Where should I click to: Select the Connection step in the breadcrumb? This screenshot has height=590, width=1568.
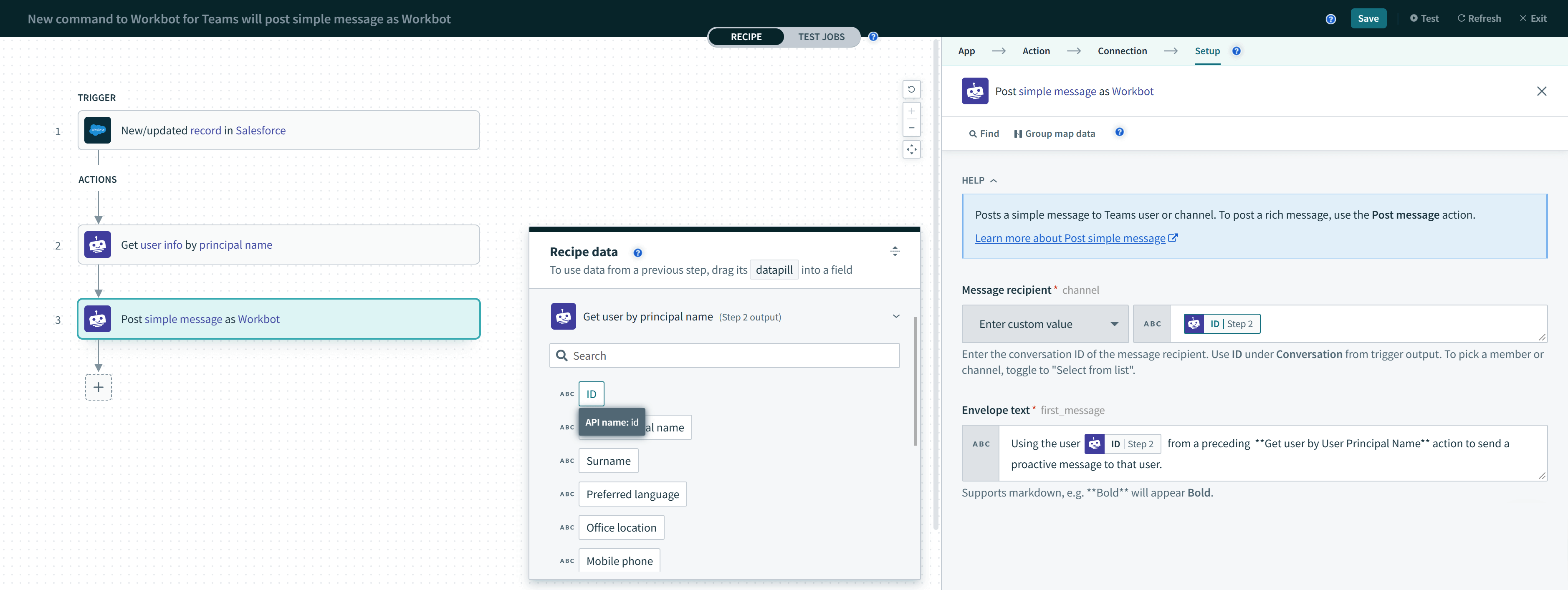tap(1122, 51)
